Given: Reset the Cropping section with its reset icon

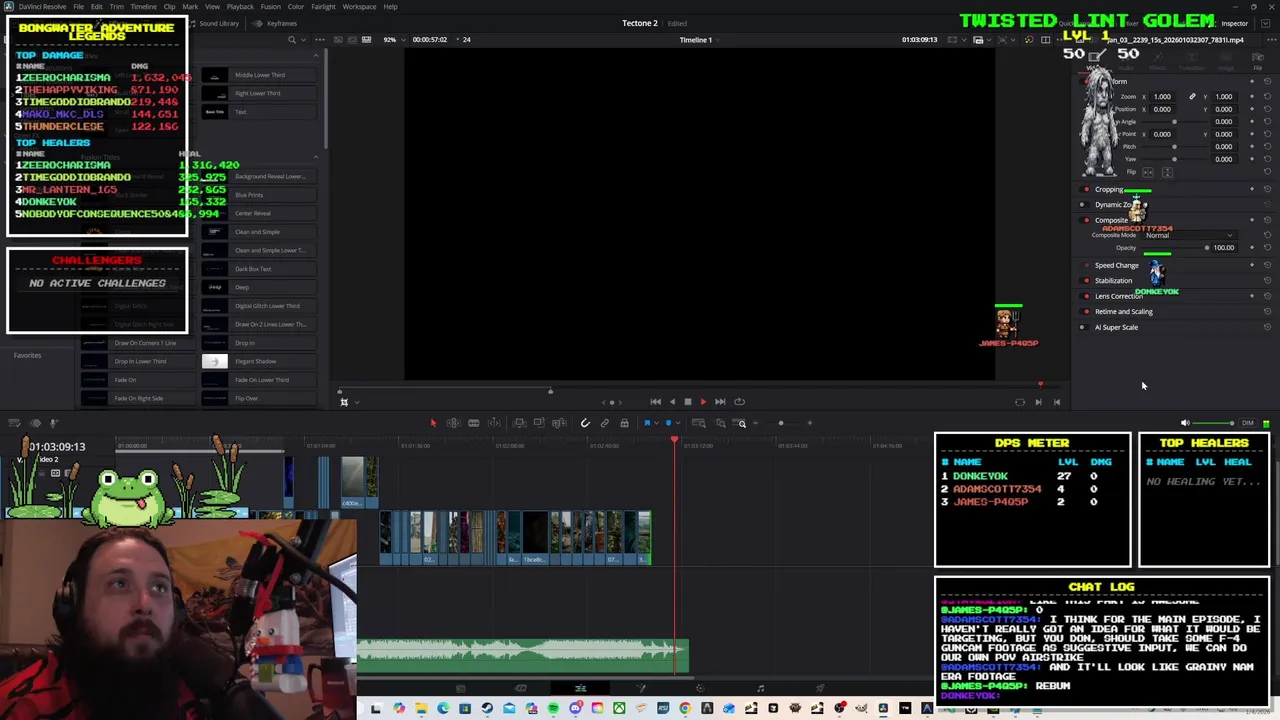Looking at the screenshot, I should [x=1267, y=188].
